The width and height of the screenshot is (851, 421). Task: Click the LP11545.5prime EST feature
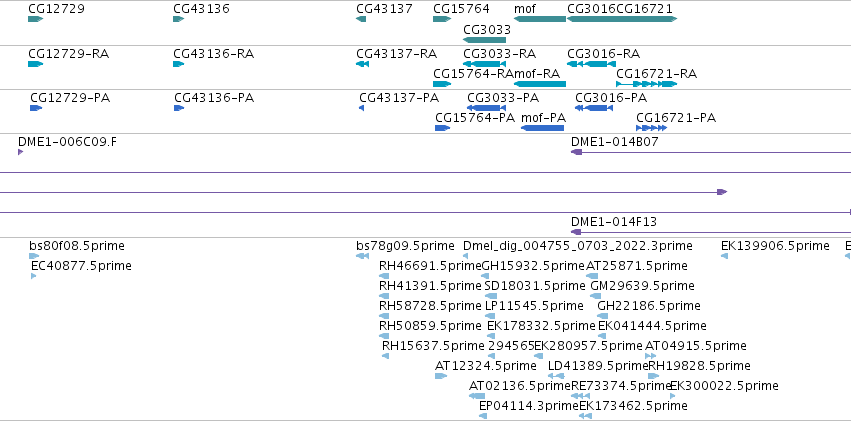coord(490,316)
